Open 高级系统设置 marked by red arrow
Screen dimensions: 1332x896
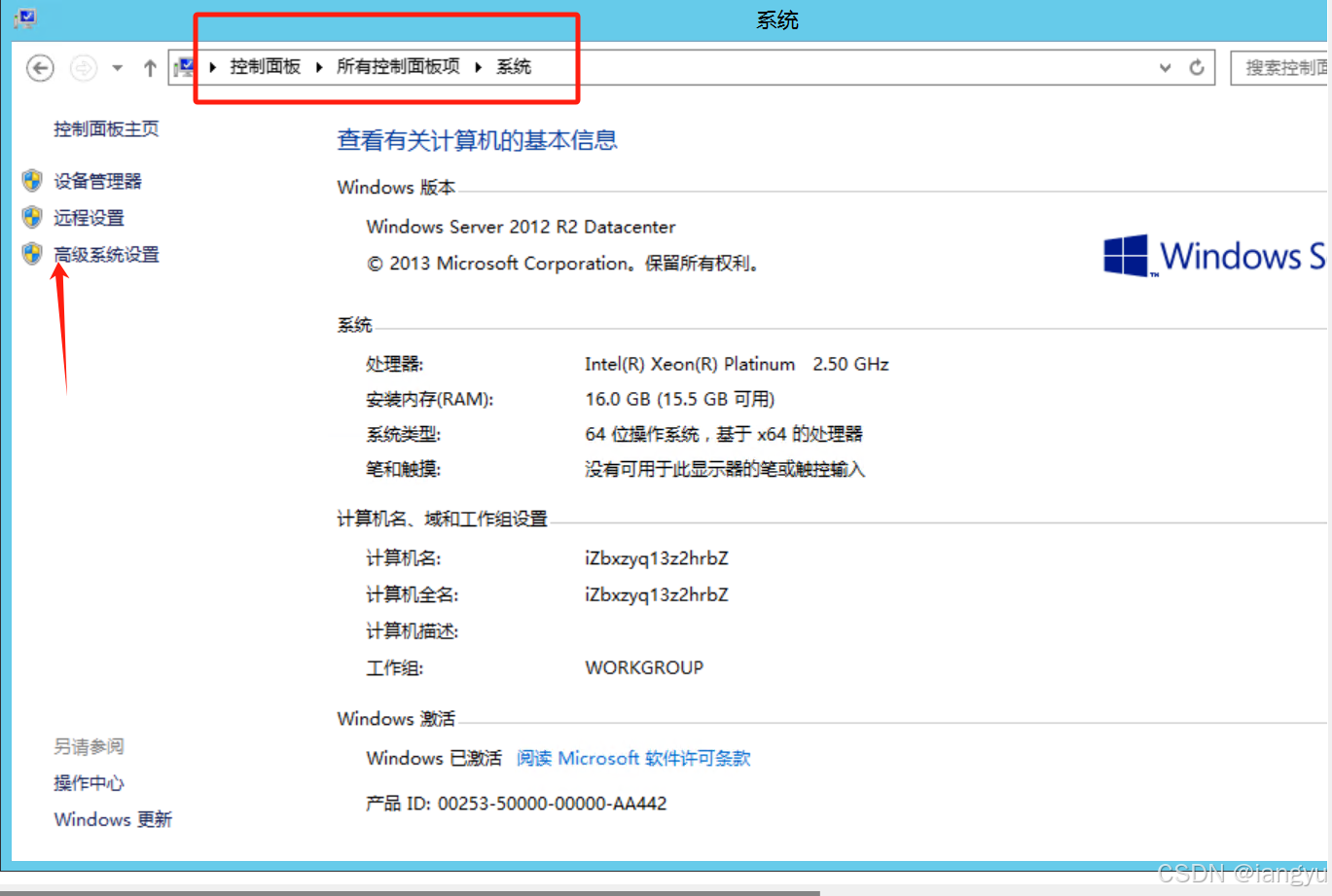[106, 254]
